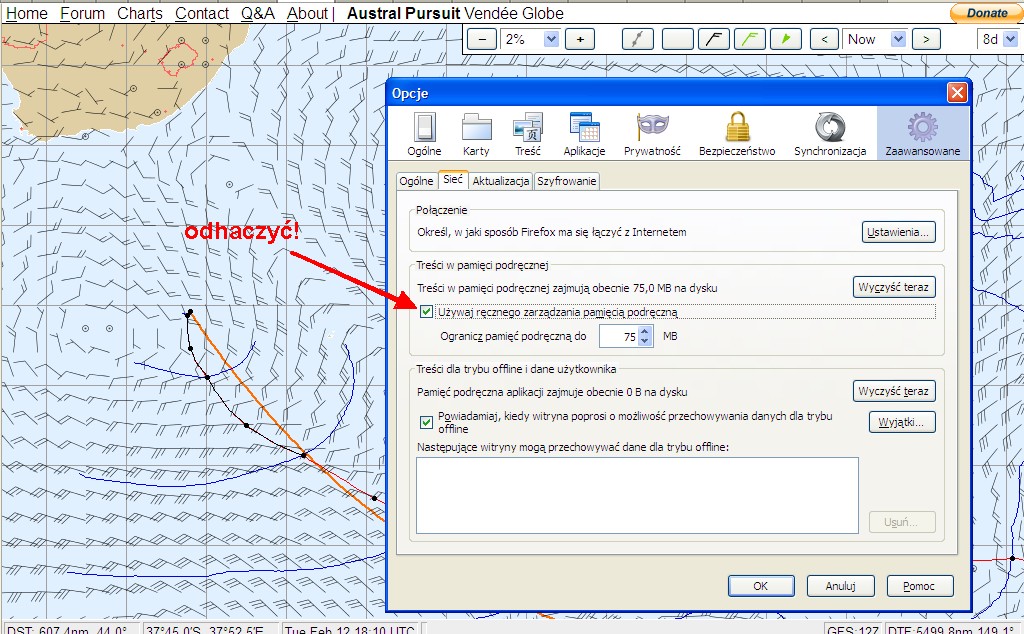Click the black wind barb toolbar icon
1024x634 pixels.
[x=712, y=40]
